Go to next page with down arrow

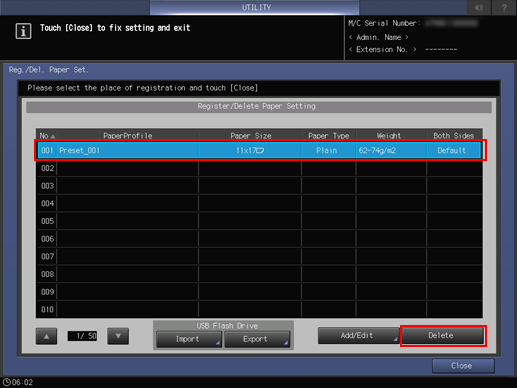pyautogui.click(x=118, y=336)
